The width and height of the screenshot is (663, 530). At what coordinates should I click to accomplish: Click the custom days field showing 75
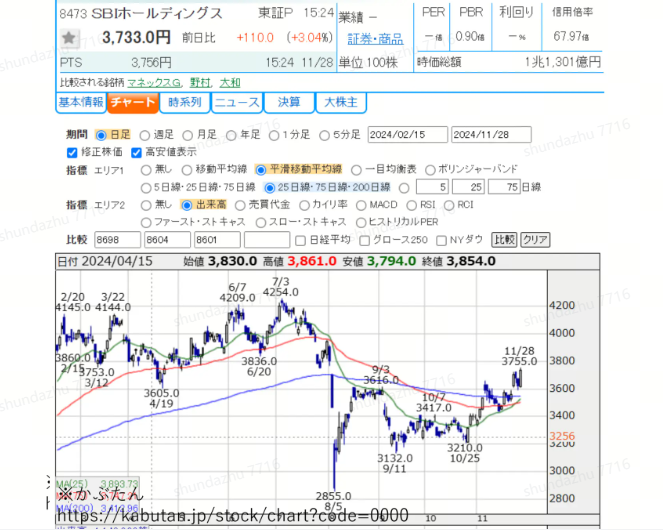[x=504, y=187]
